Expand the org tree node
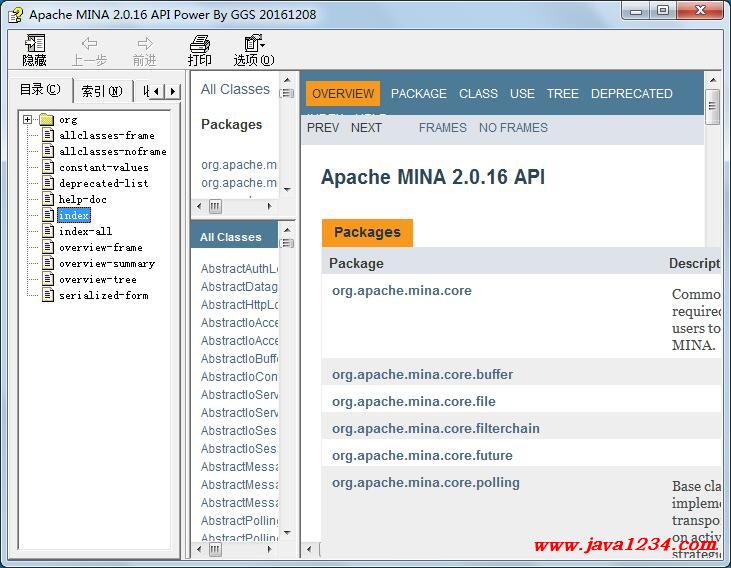Screen dimensions: 731x568 (28, 120)
